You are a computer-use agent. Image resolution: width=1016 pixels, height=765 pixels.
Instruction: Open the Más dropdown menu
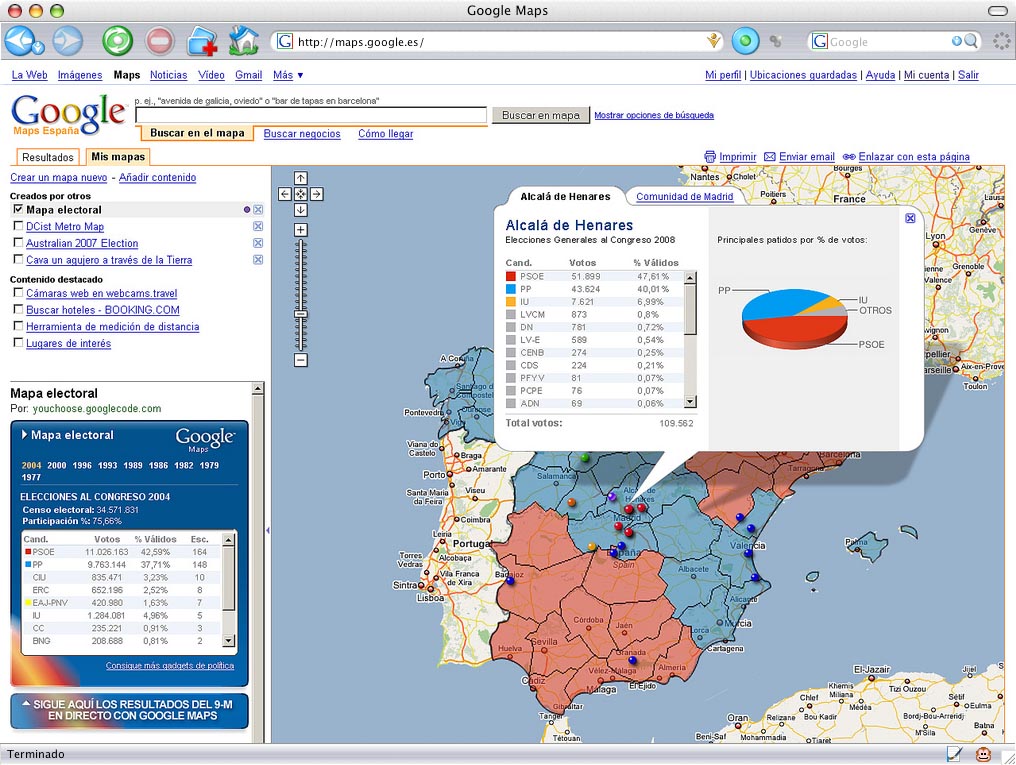tap(288, 75)
